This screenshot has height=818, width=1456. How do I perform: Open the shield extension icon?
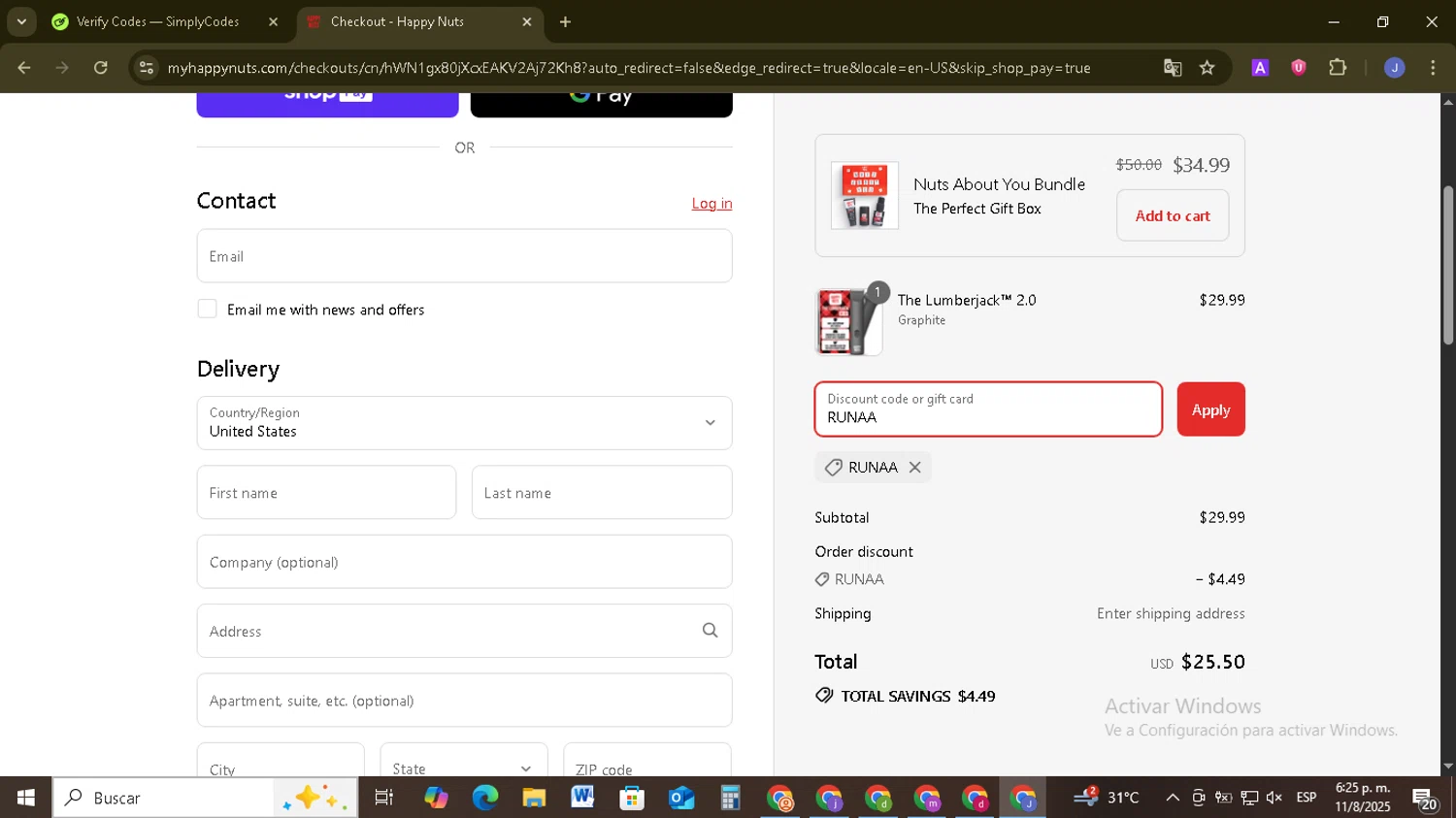[1299, 68]
